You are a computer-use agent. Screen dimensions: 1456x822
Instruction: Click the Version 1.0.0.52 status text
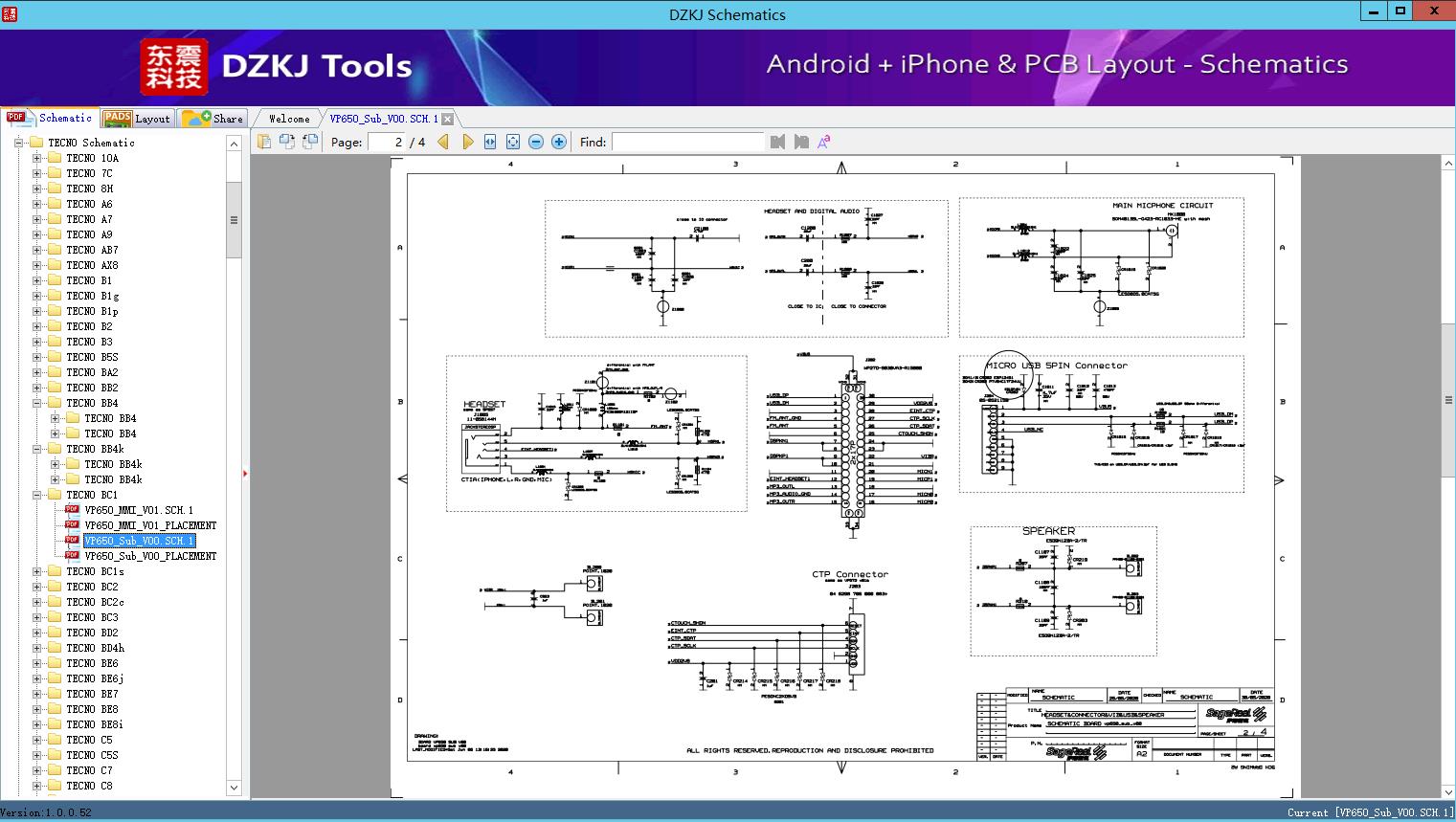(x=46, y=812)
